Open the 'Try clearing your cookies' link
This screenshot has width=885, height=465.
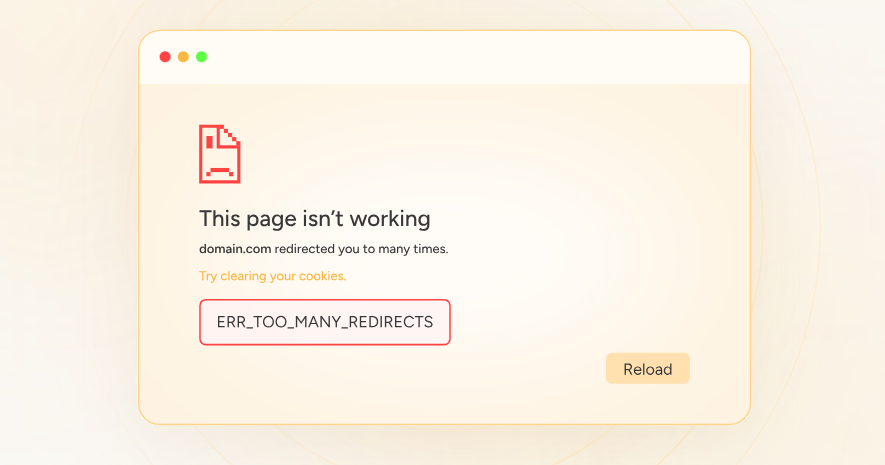click(x=272, y=276)
